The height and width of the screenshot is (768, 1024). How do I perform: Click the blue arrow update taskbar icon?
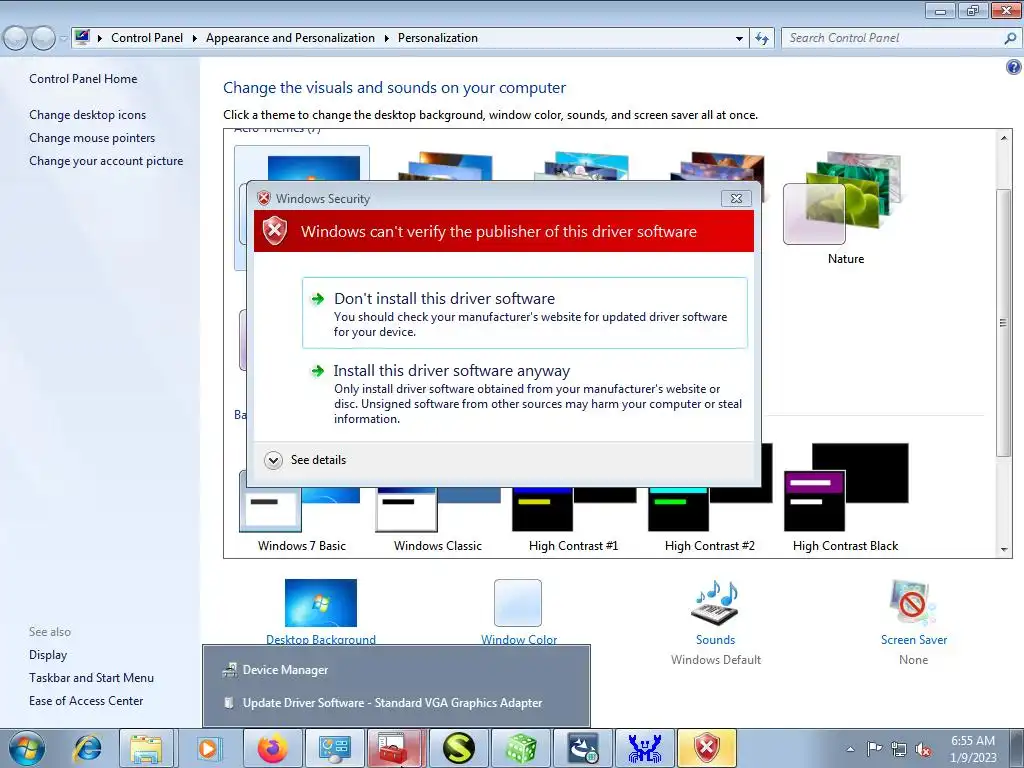[583, 748]
